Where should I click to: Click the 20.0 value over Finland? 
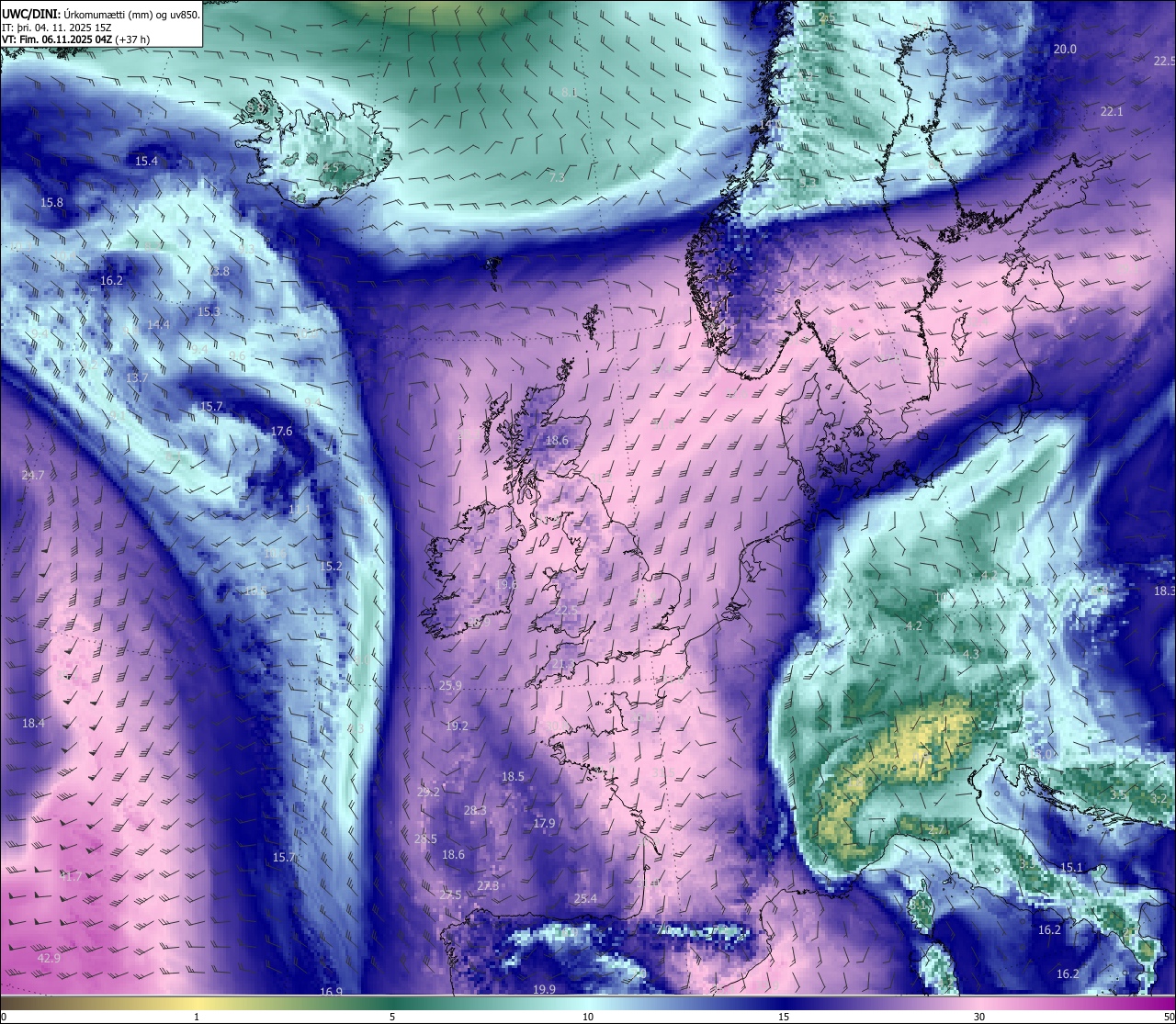1065,50
